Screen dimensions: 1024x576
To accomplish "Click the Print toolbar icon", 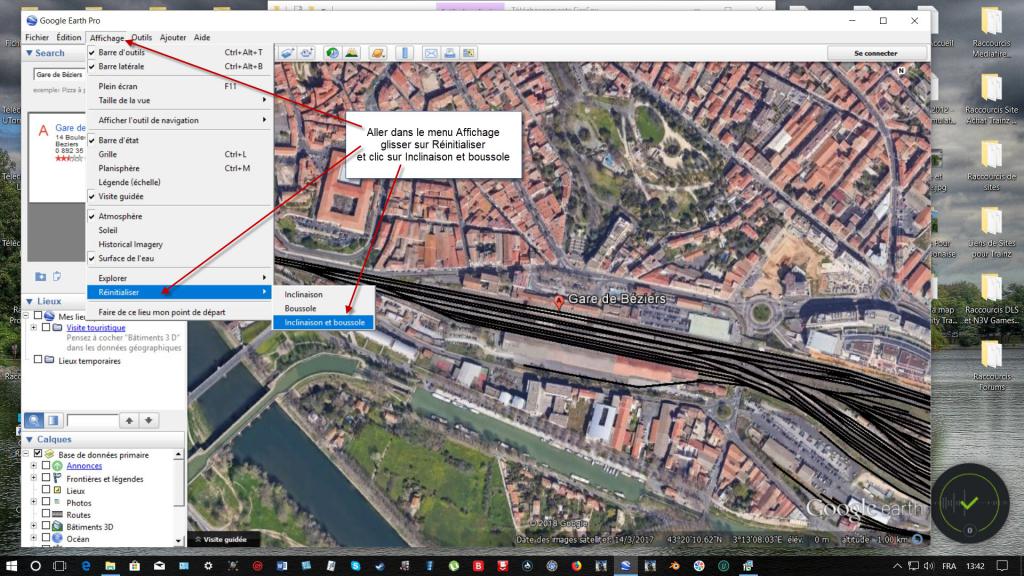I will click(450, 53).
